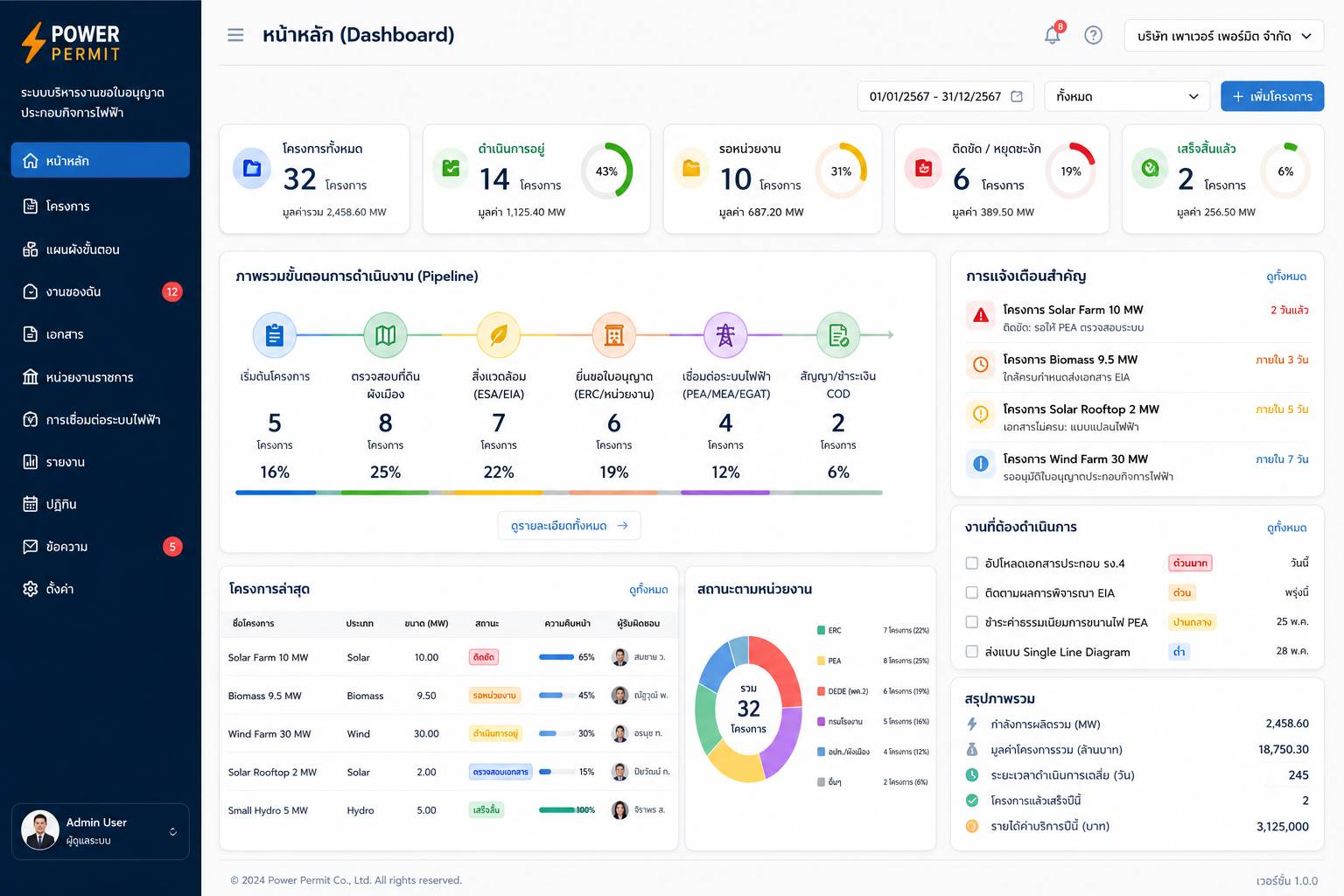Image resolution: width=1344 pixels, height=896 pixels.
Task: Click the clock icon beside ระยะเวลาดำเนินการเฉลี่ย
Action: pos(971,774)
